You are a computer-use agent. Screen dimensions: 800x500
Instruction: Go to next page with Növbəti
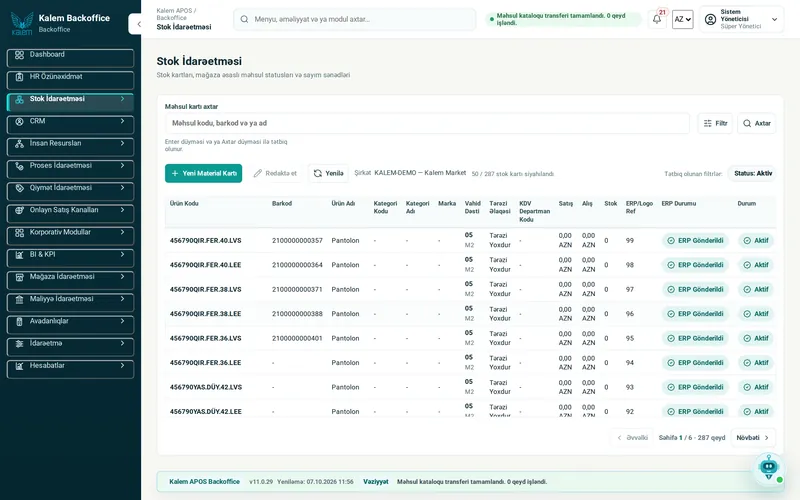(753, 438)
